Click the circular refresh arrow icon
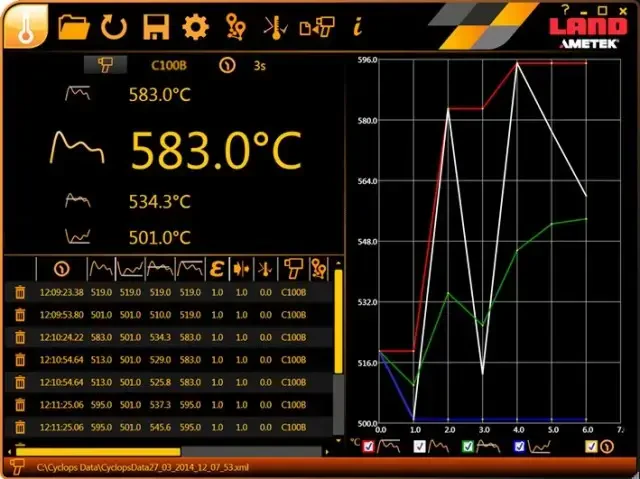 click(114, 26)
